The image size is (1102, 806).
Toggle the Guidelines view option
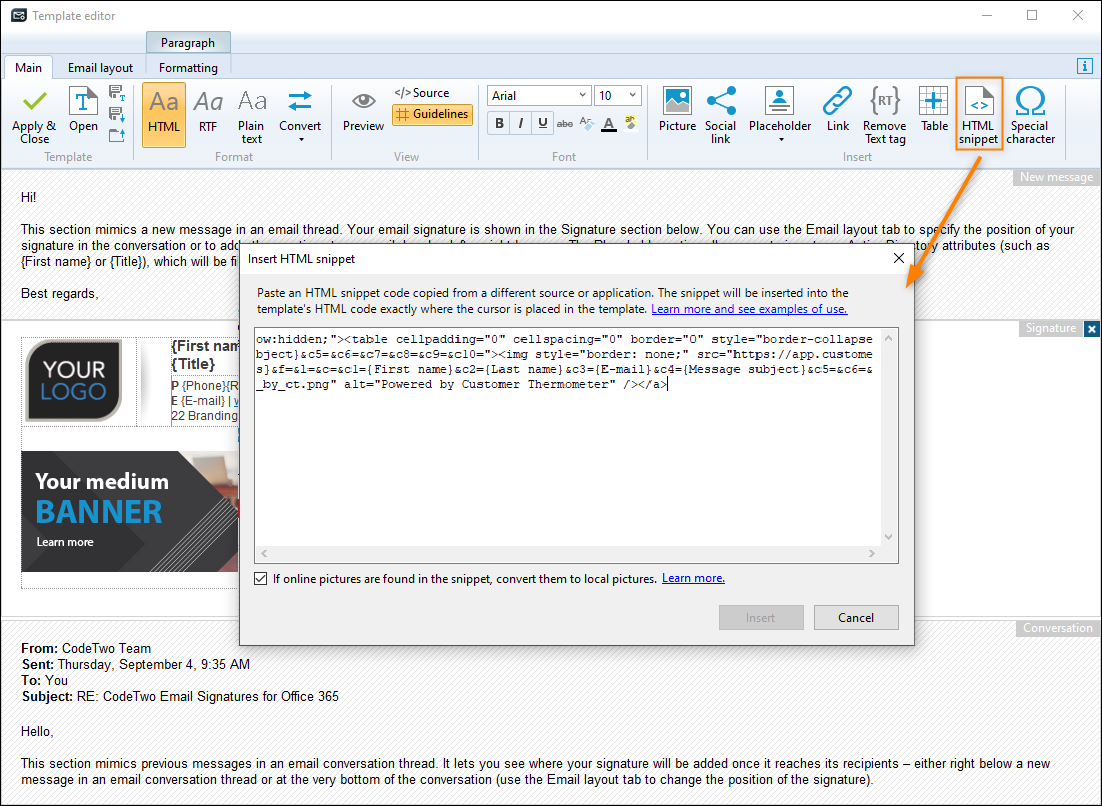click(432, 114)
